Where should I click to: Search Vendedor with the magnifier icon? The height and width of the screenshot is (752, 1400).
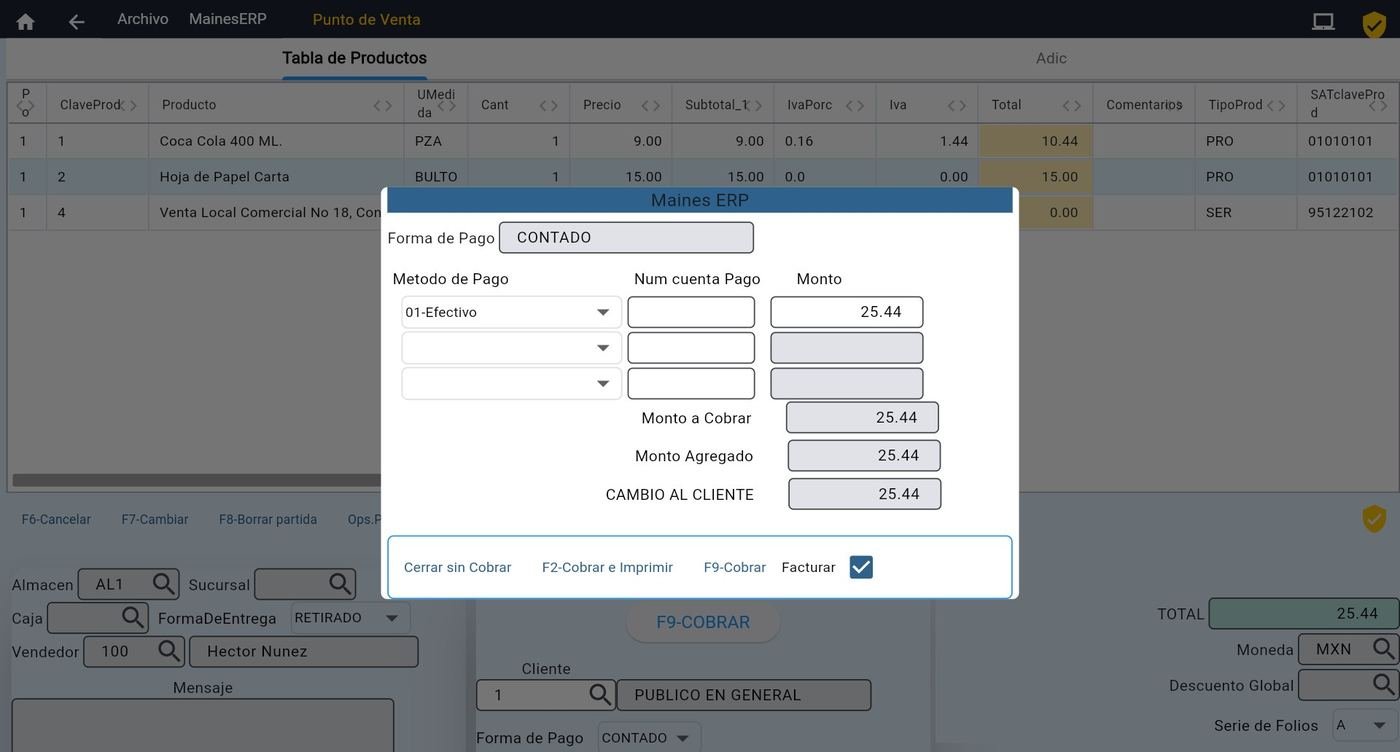170,651
